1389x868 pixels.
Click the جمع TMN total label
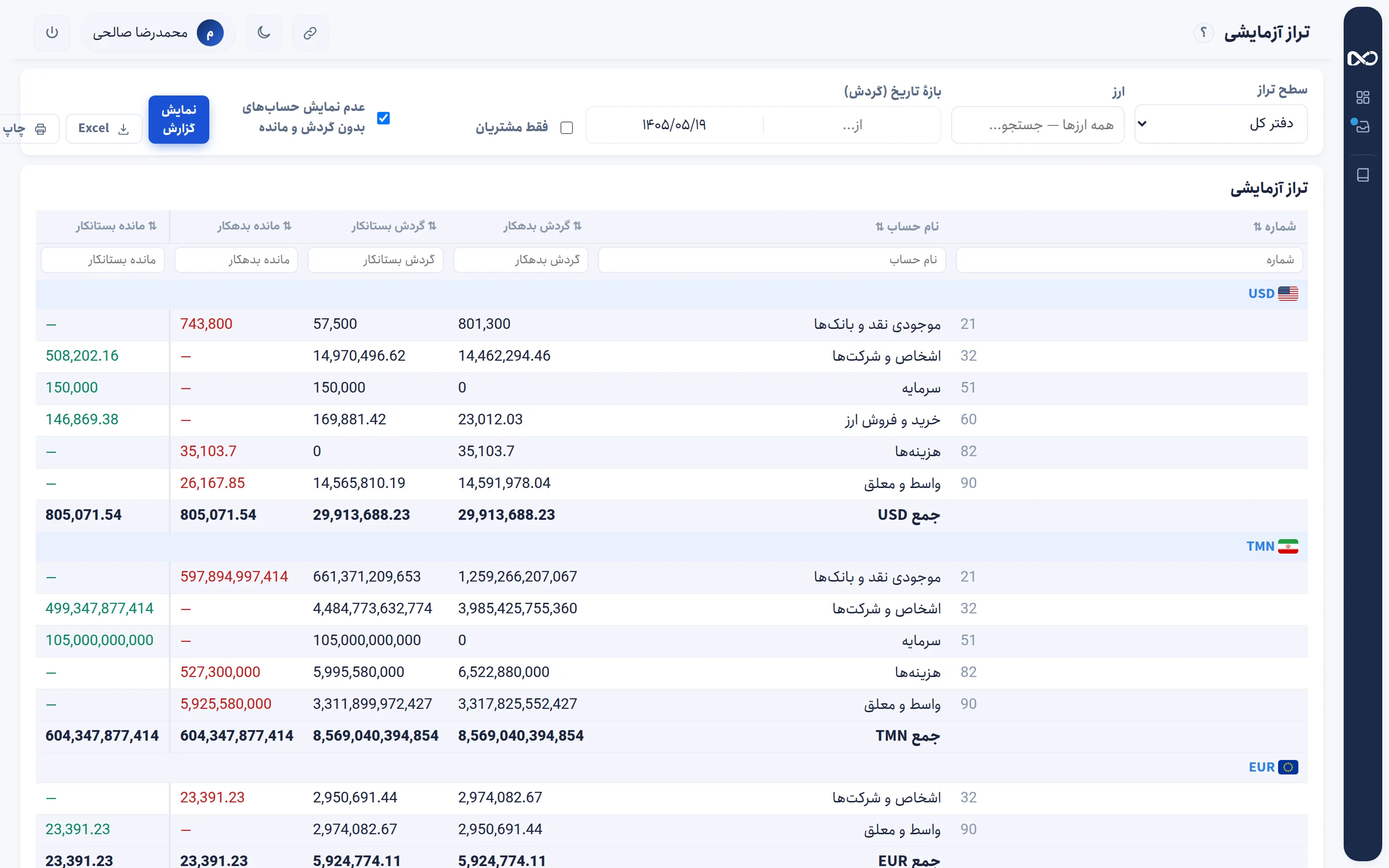908,735
